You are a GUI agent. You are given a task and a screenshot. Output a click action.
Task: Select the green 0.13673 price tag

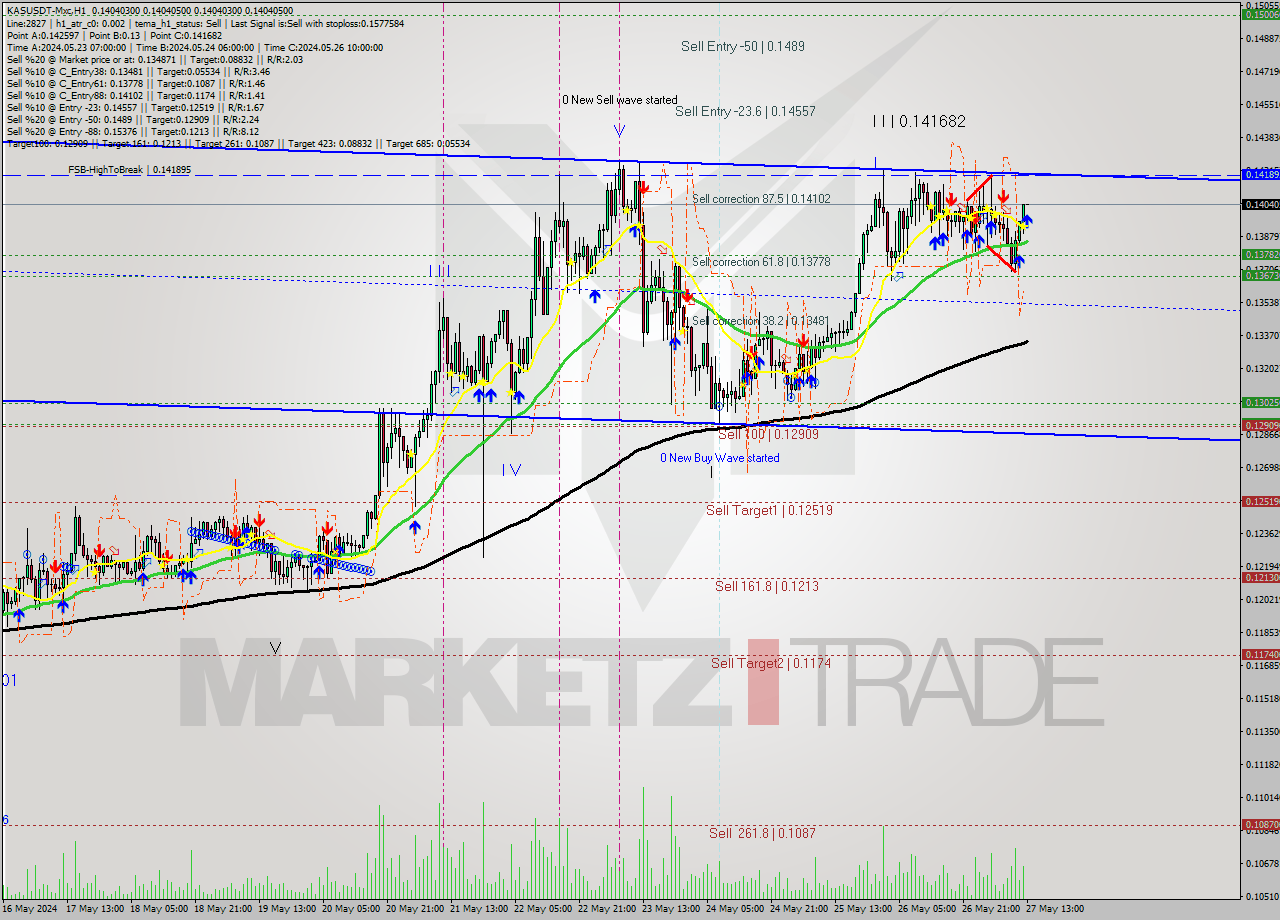(1260, 275)
